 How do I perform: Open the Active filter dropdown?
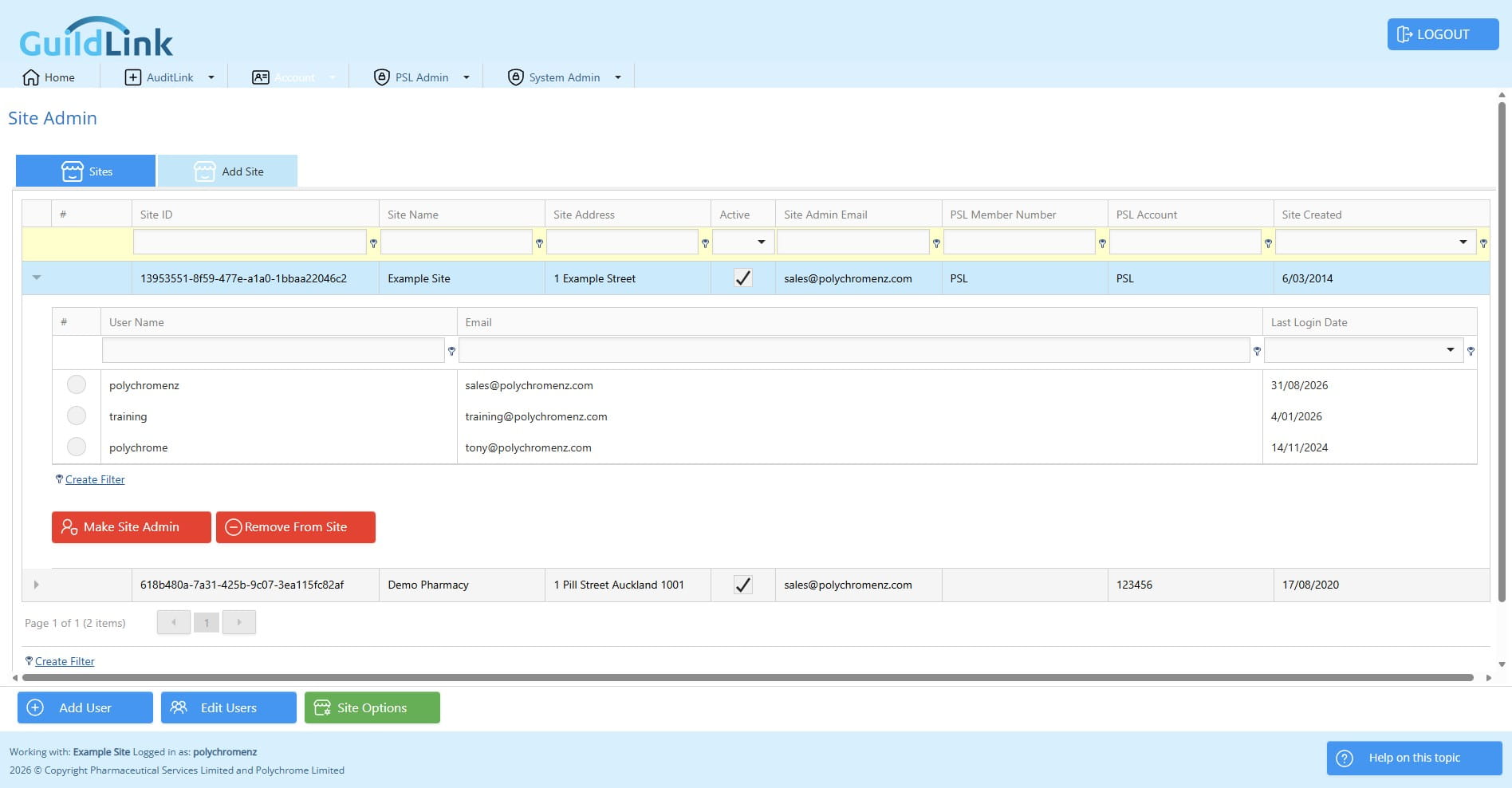(761, 242)
